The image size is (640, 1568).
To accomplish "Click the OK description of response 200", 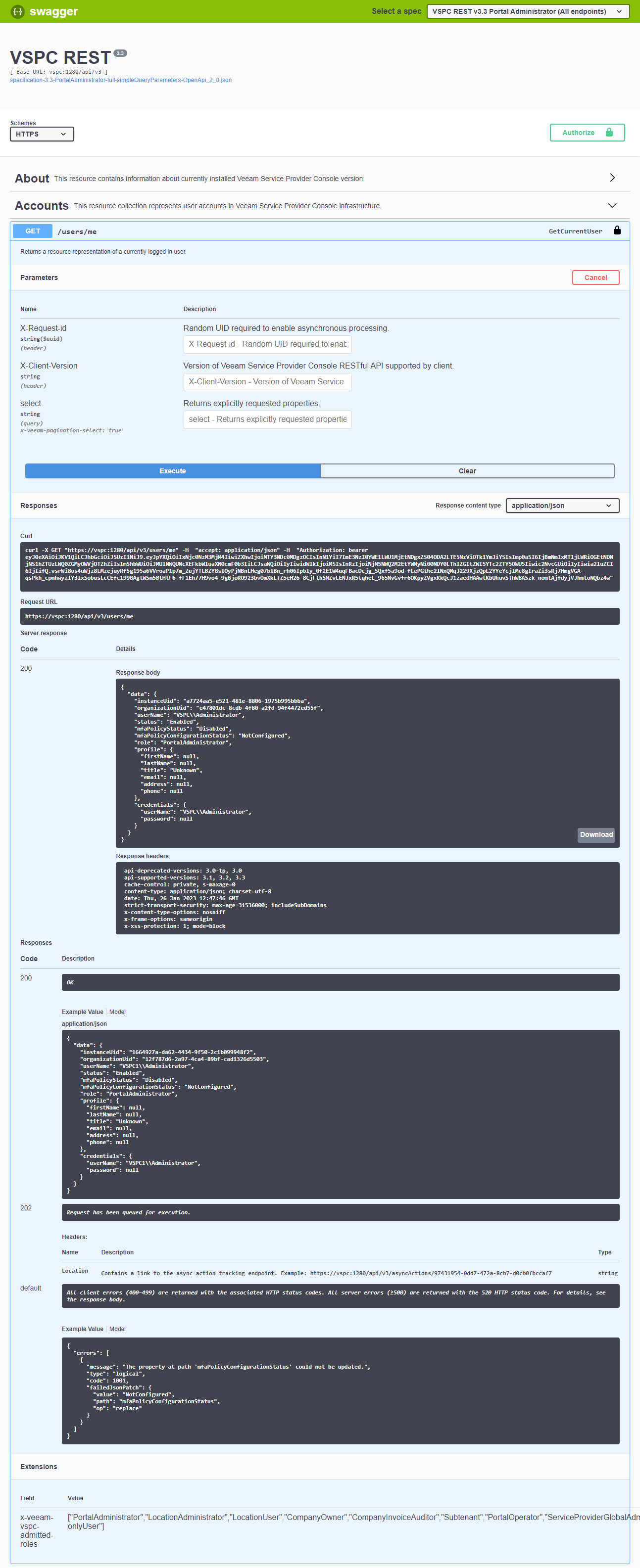I will pos(341,982).
